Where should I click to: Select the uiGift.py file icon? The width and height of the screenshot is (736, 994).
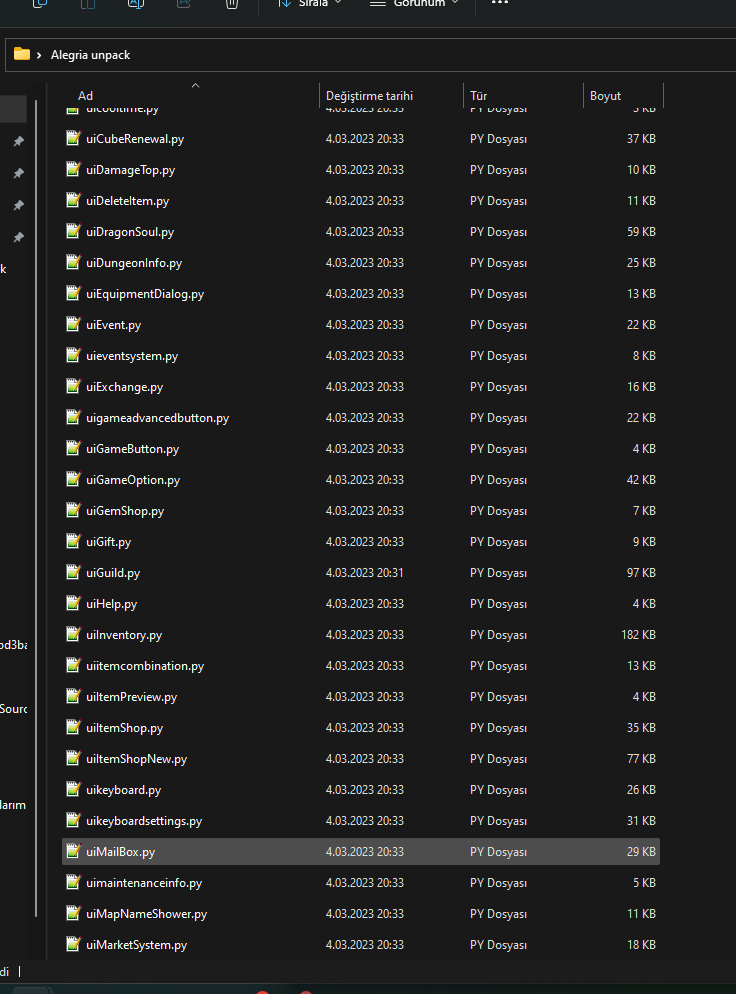[74, 541]
